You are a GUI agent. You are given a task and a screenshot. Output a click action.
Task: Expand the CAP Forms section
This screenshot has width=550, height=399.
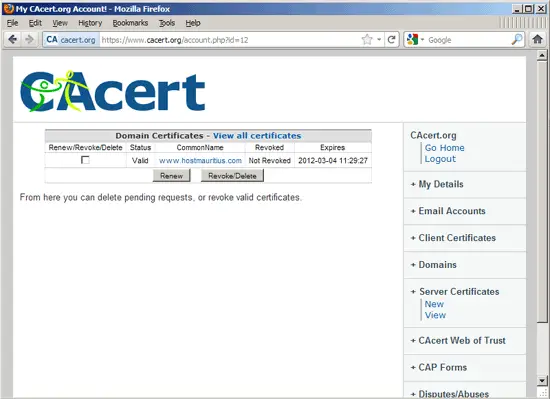point(439,367)
